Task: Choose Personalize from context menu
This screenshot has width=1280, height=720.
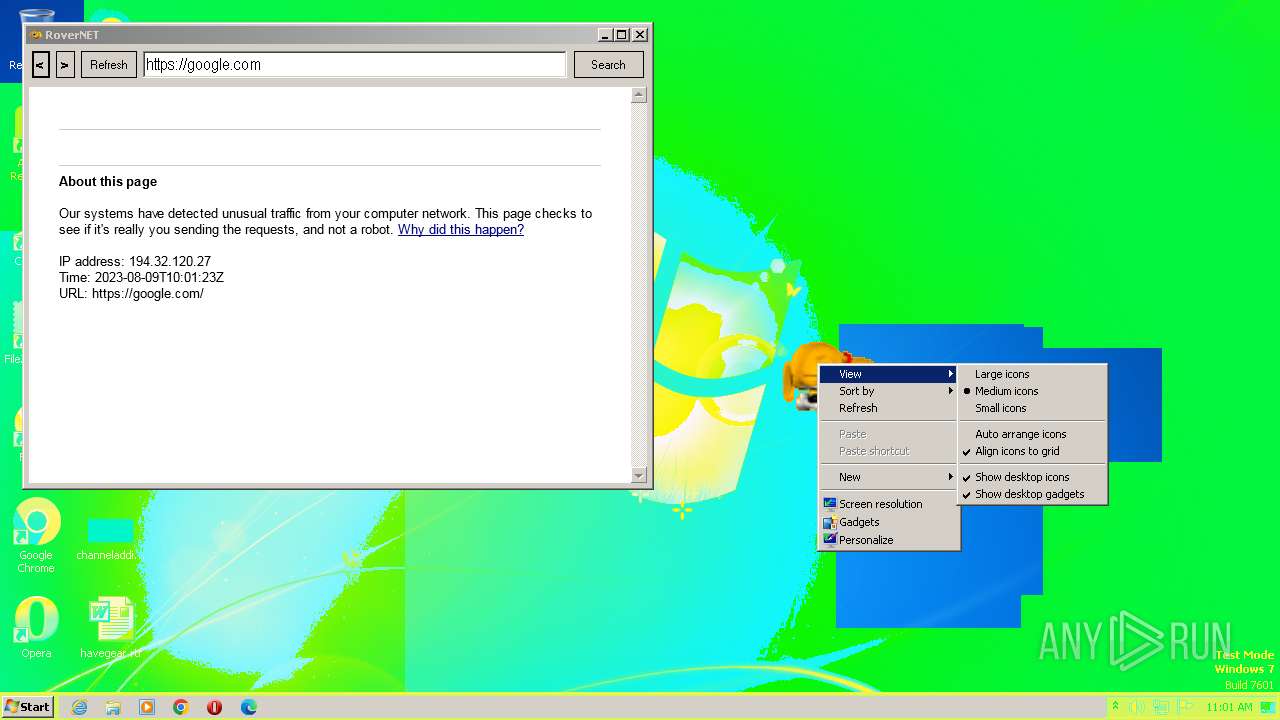Action: 889,540
